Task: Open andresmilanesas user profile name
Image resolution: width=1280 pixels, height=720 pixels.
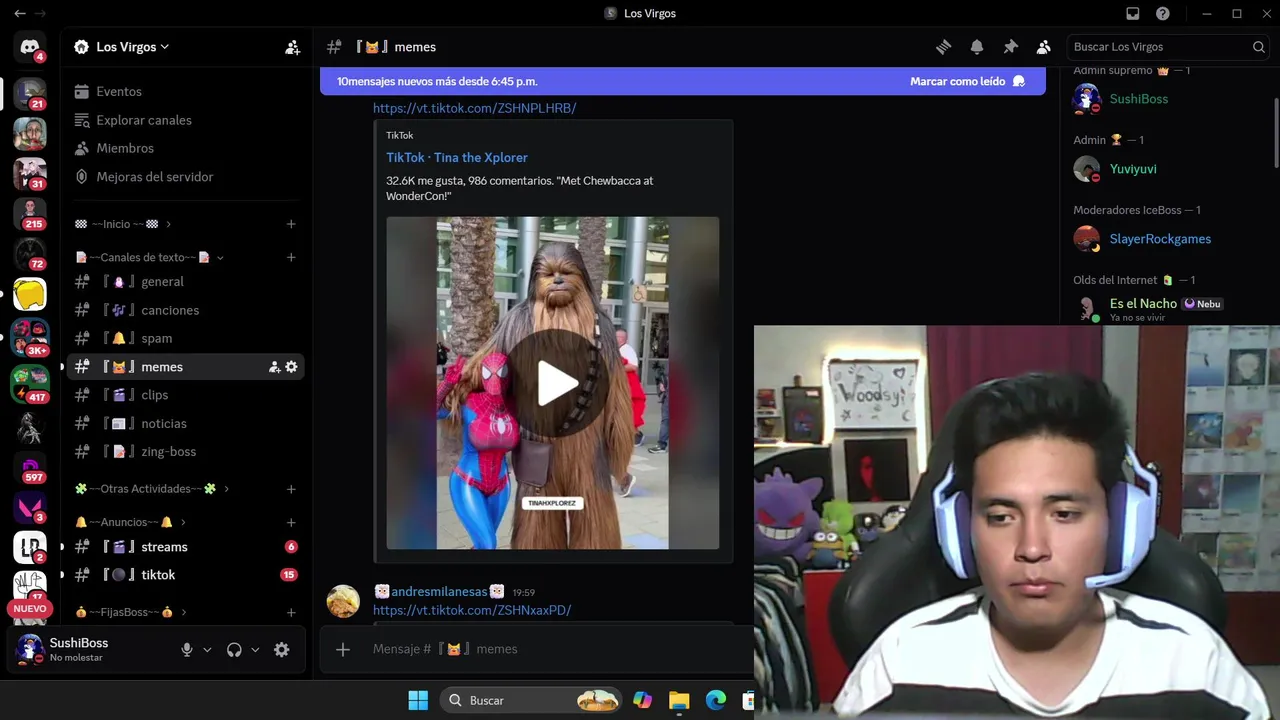Action: pos(439,592)
